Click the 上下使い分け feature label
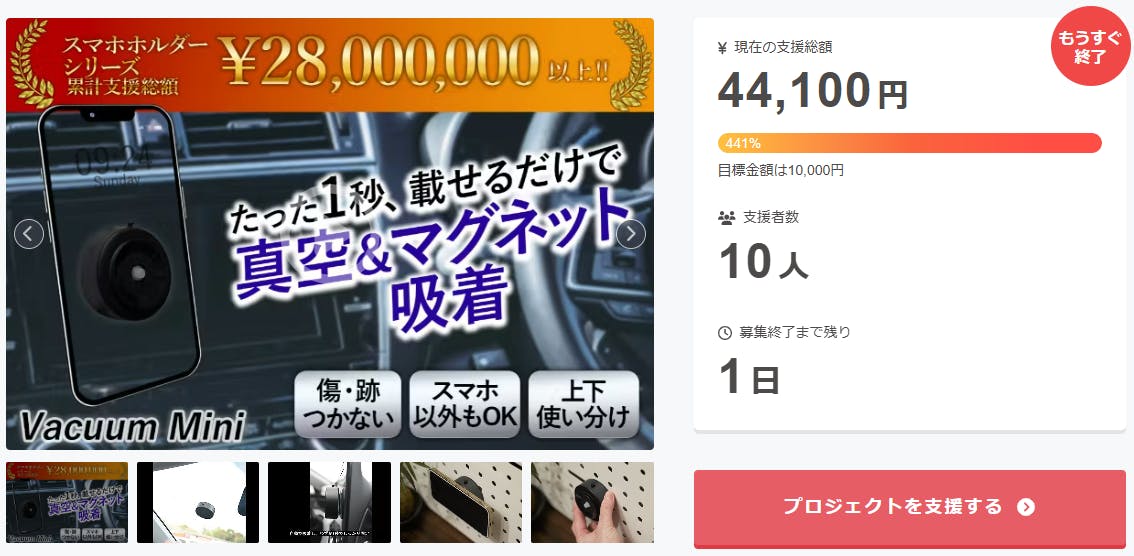 click(584, 404)
